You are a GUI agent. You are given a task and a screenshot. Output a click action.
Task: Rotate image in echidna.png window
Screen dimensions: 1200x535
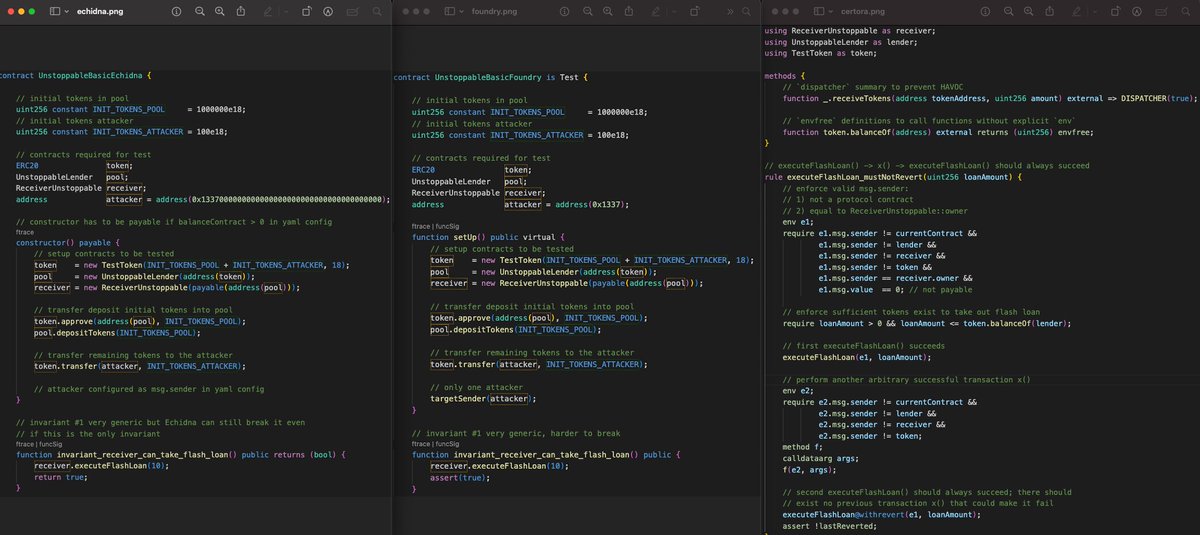point(306,12)
